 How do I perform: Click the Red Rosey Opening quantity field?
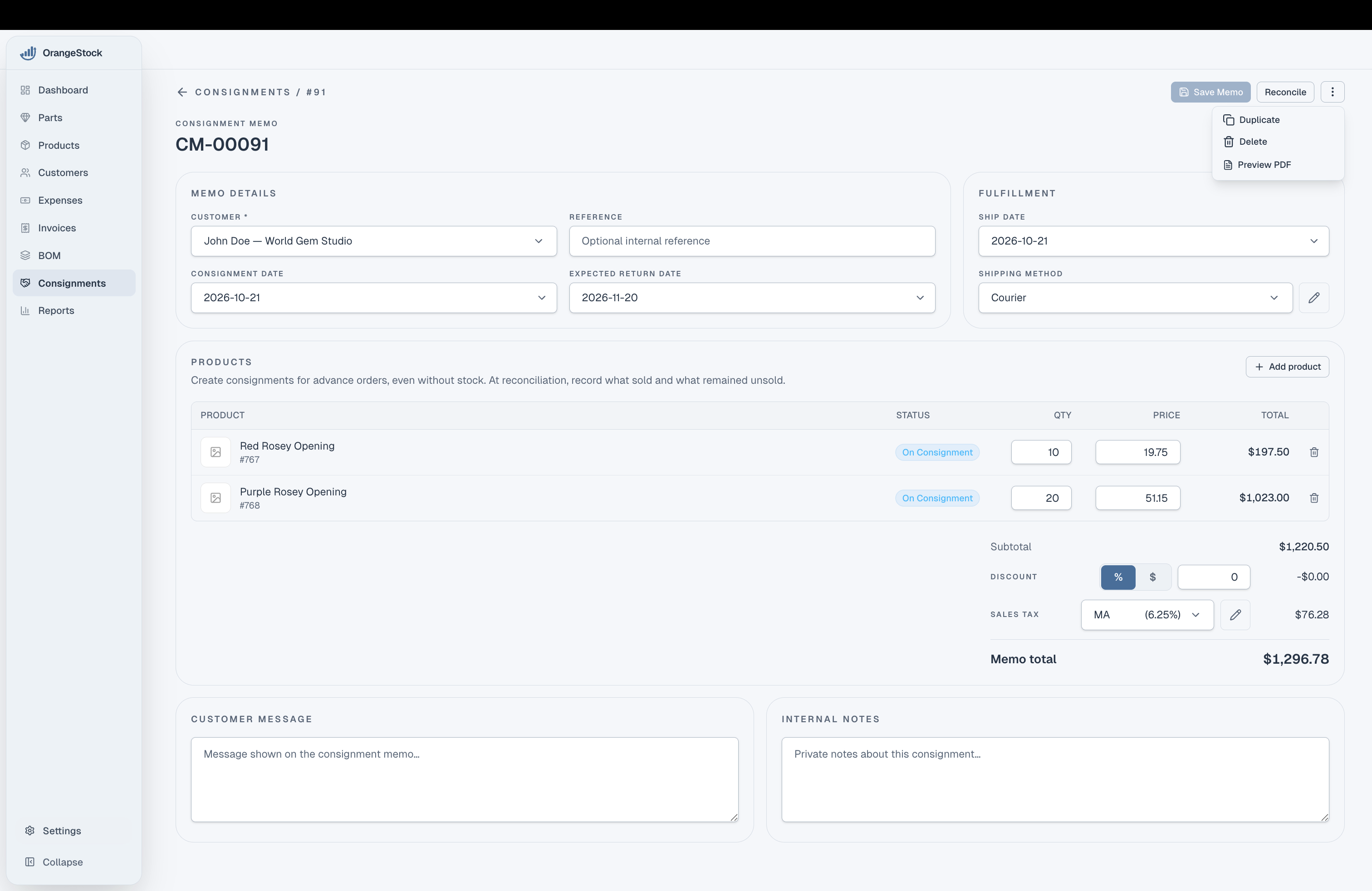coord(1041,452)
